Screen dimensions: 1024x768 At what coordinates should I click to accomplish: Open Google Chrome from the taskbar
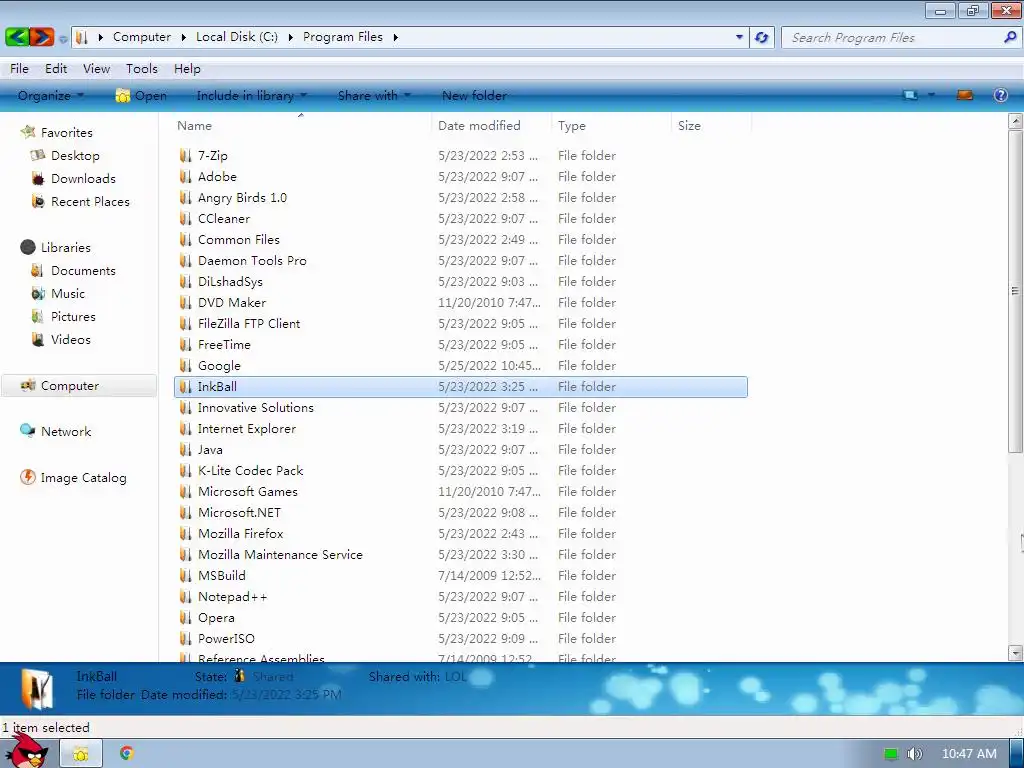point(127,753)
